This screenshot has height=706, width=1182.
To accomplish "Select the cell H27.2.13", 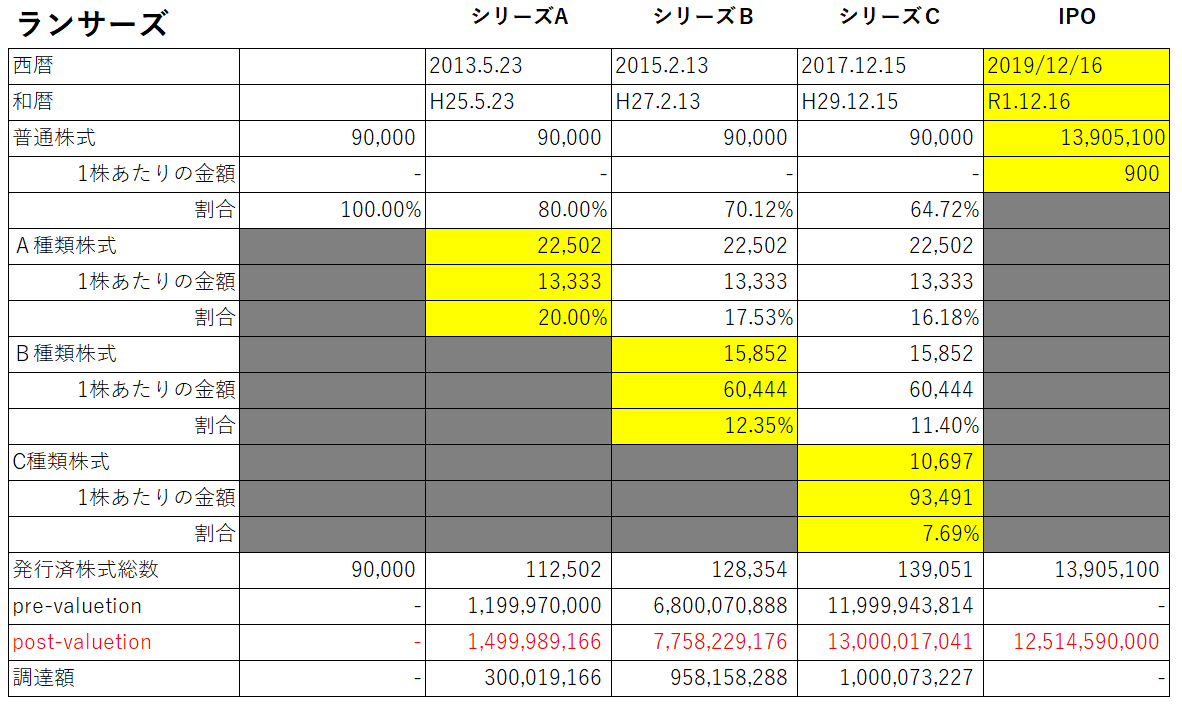I will 704,102.
